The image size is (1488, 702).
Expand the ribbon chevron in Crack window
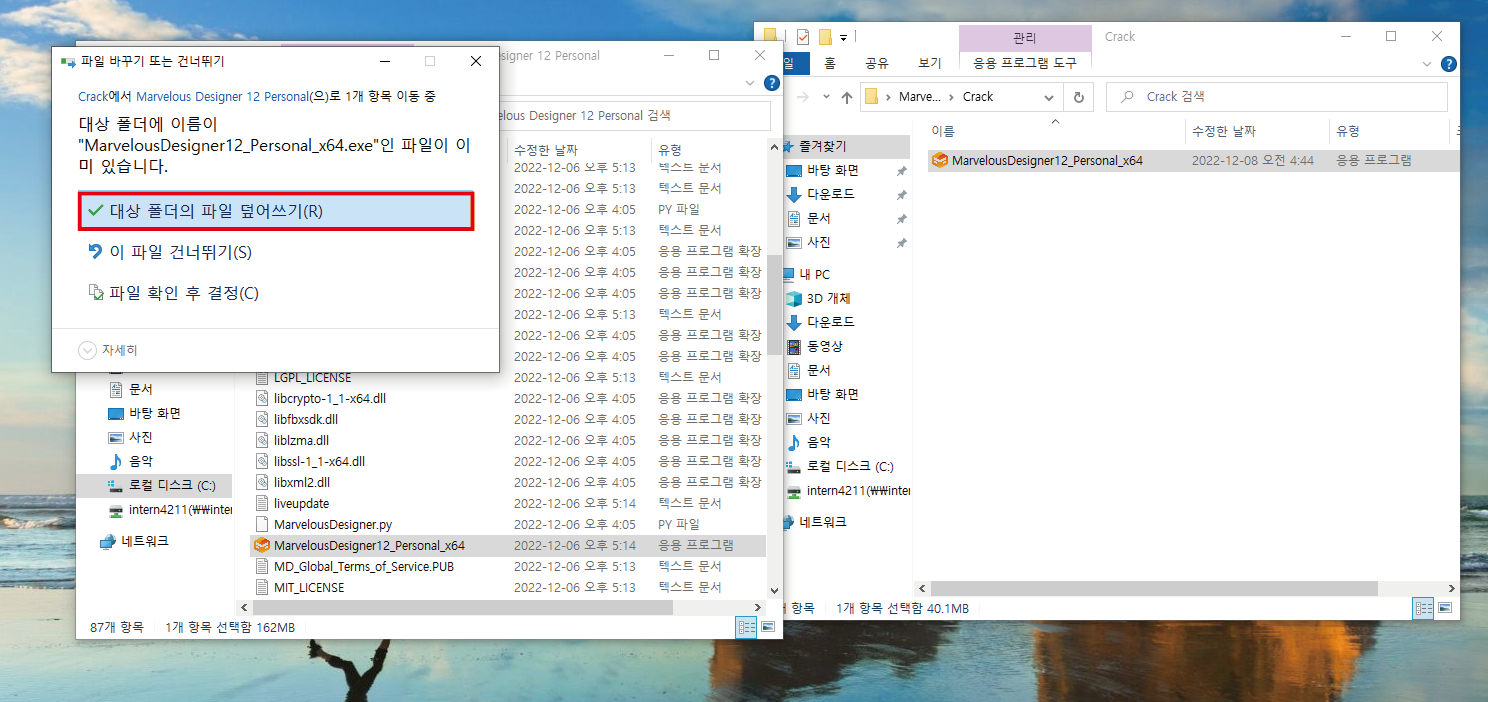(x=1429, y=63)
